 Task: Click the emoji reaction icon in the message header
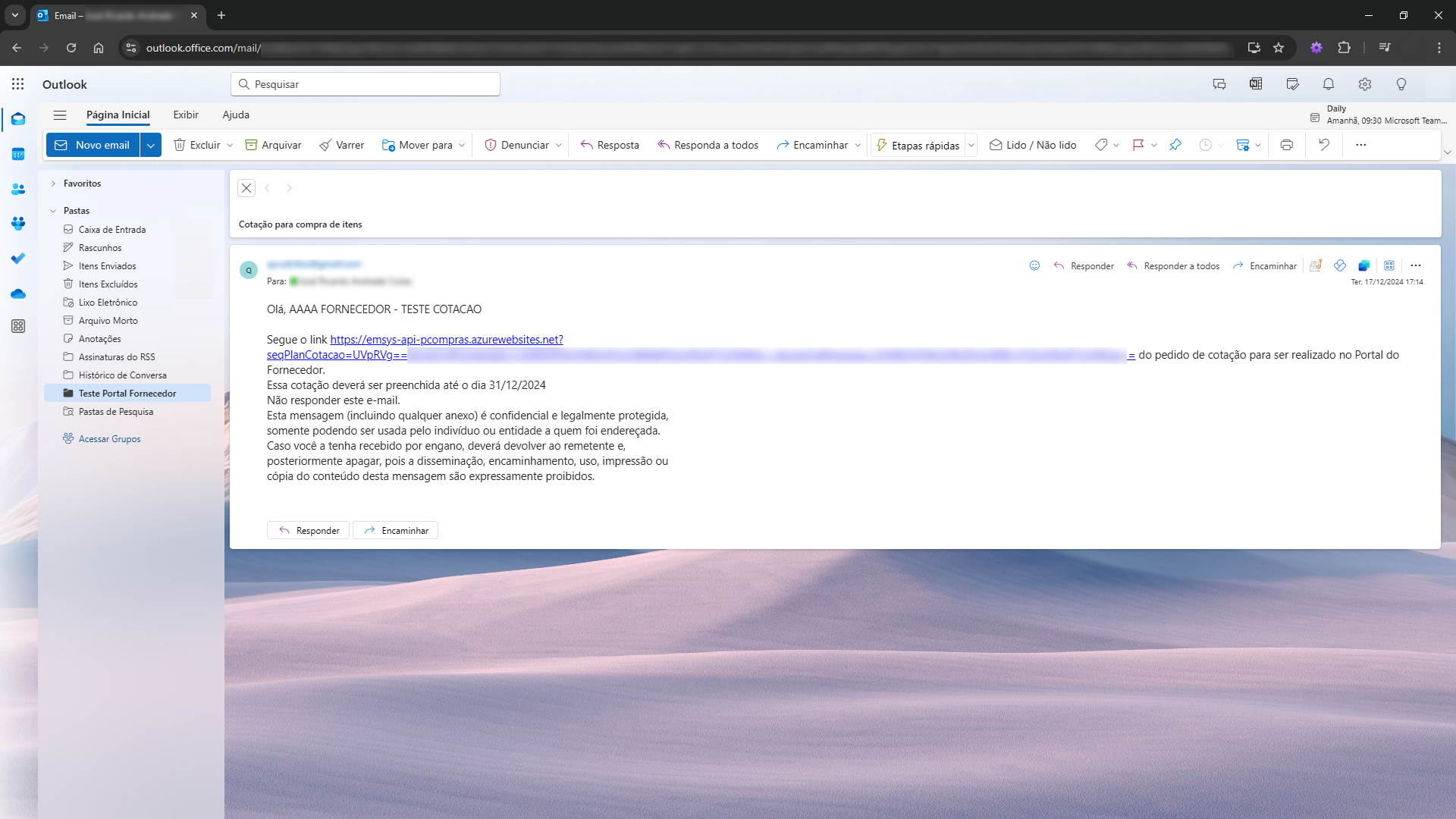1034,265
